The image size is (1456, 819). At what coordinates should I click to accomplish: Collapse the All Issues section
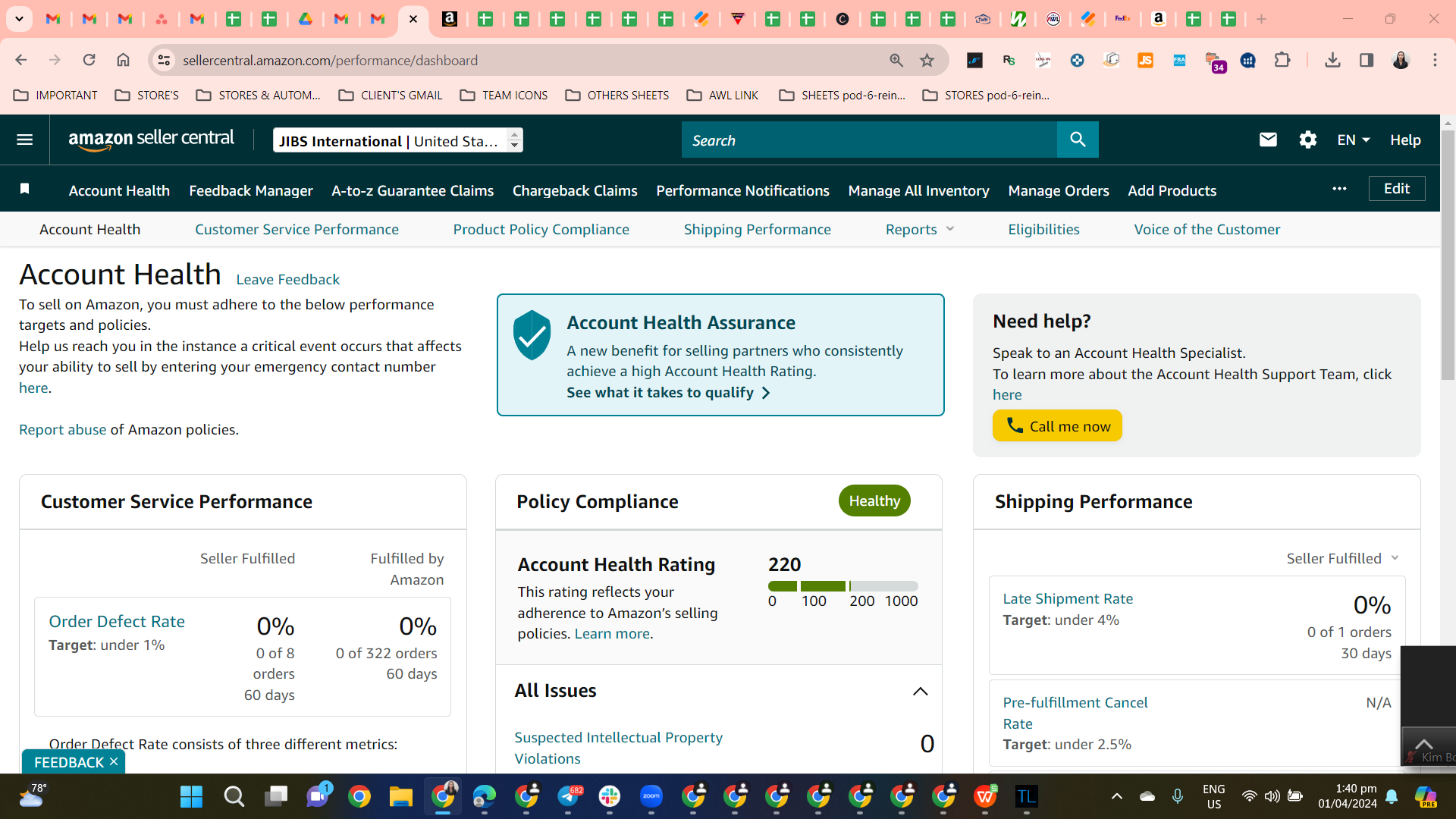pos(920,691)
